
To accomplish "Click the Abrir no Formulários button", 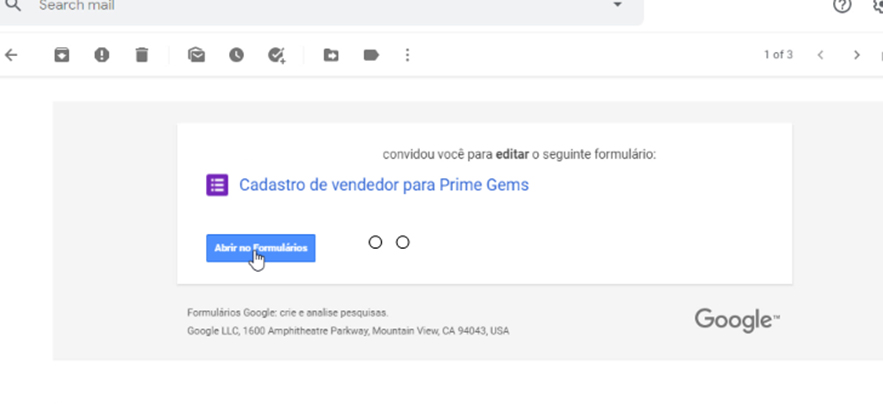I will 261,248.
